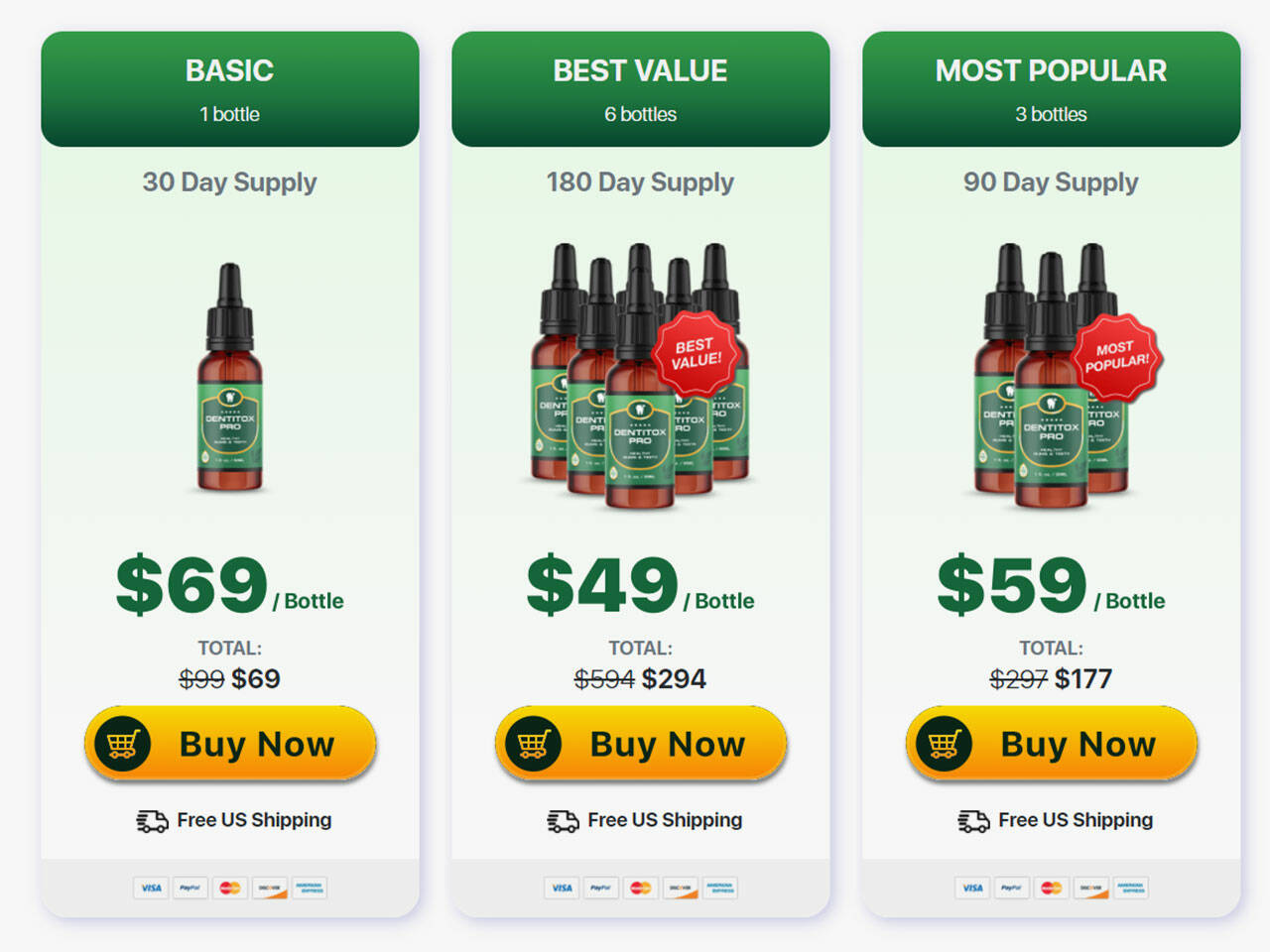Buy the 6 bottles Best Value package
This screenshot has width=1270, height=952.
tap(641, 744)
